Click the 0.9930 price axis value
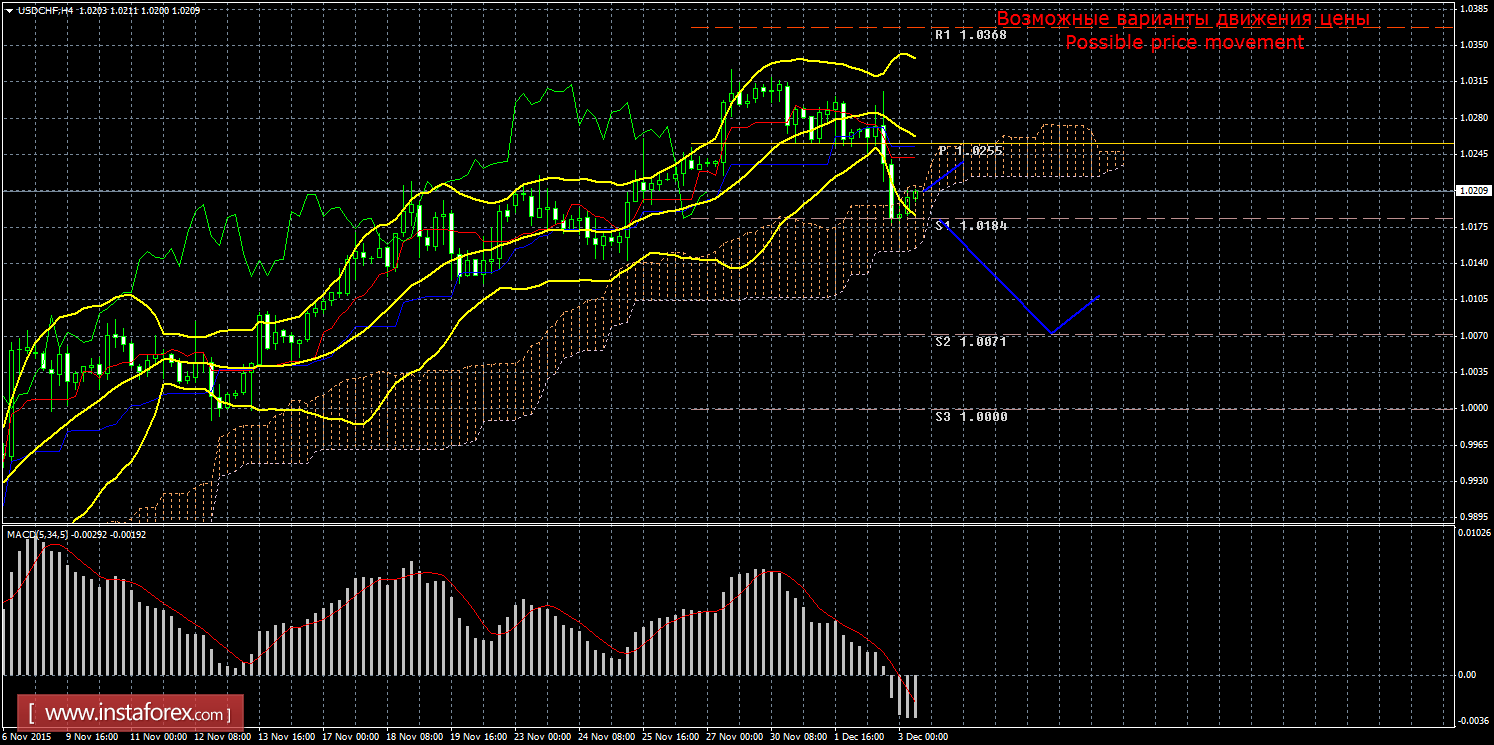Image resolution: width=1494 pixels, height=745 pixels. (x=1472, y=481)
